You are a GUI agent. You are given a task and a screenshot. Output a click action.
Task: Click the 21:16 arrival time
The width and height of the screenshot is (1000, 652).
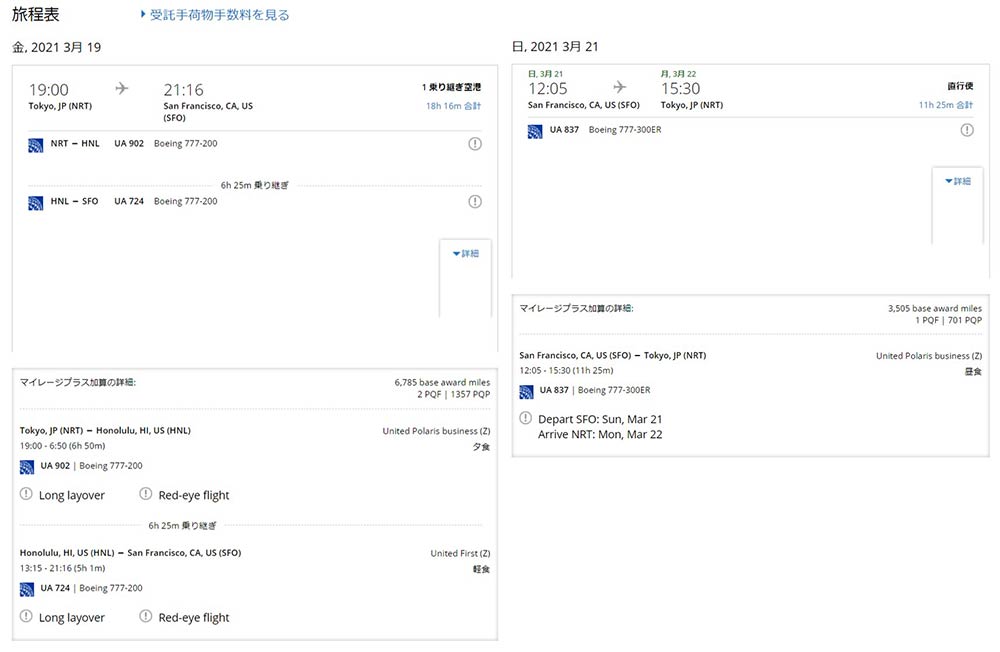coord(184,90)
